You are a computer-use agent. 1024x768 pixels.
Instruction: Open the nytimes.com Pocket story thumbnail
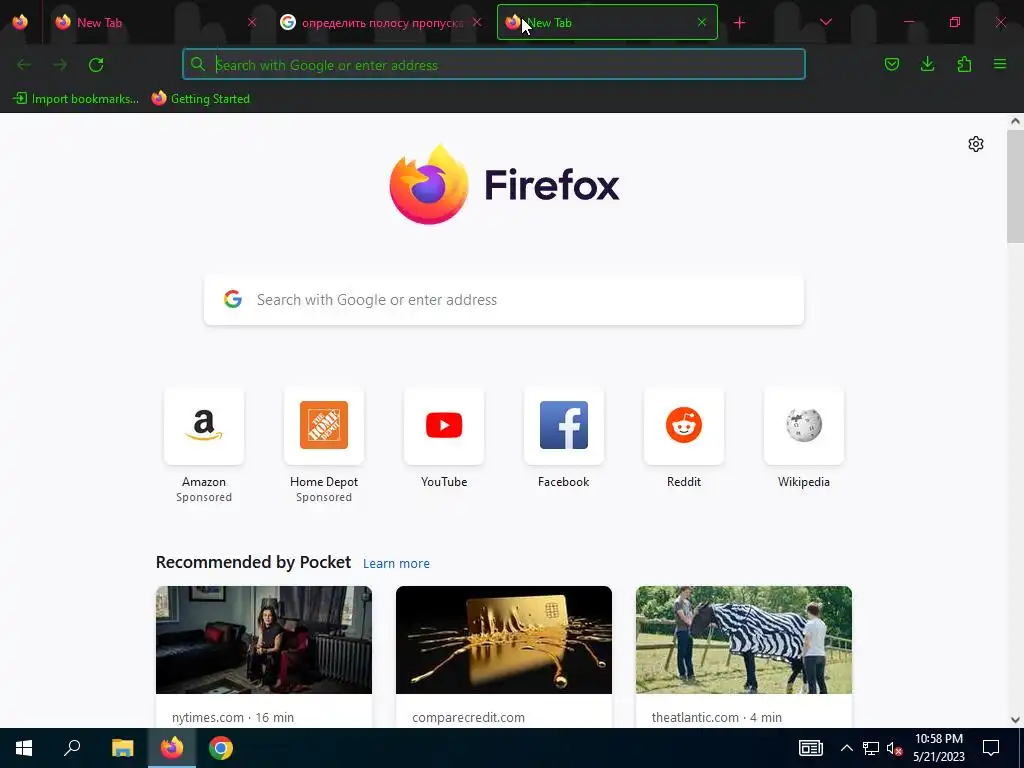[x=264, y=640]
